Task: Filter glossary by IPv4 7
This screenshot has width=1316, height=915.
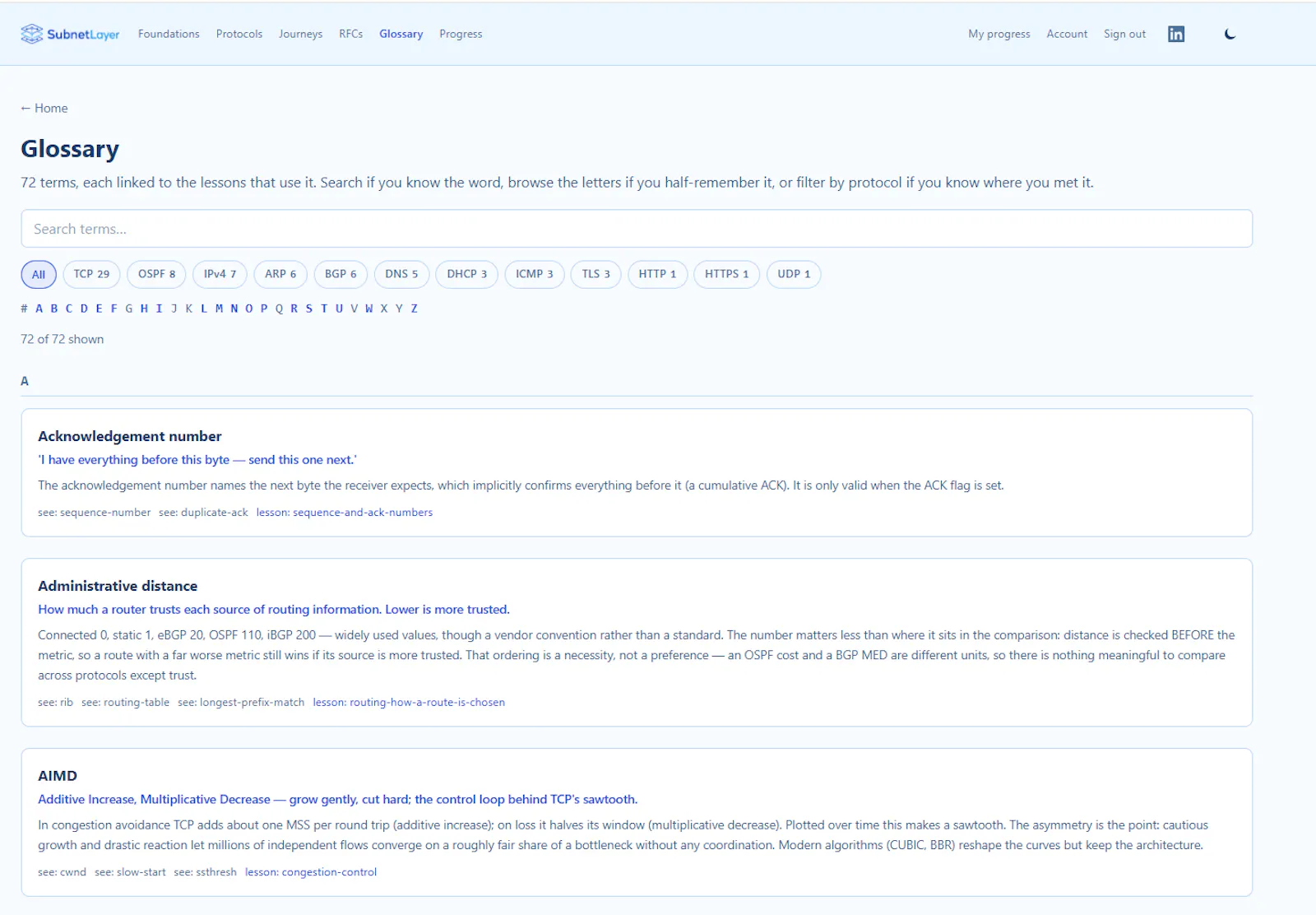Action: [220, 274]
